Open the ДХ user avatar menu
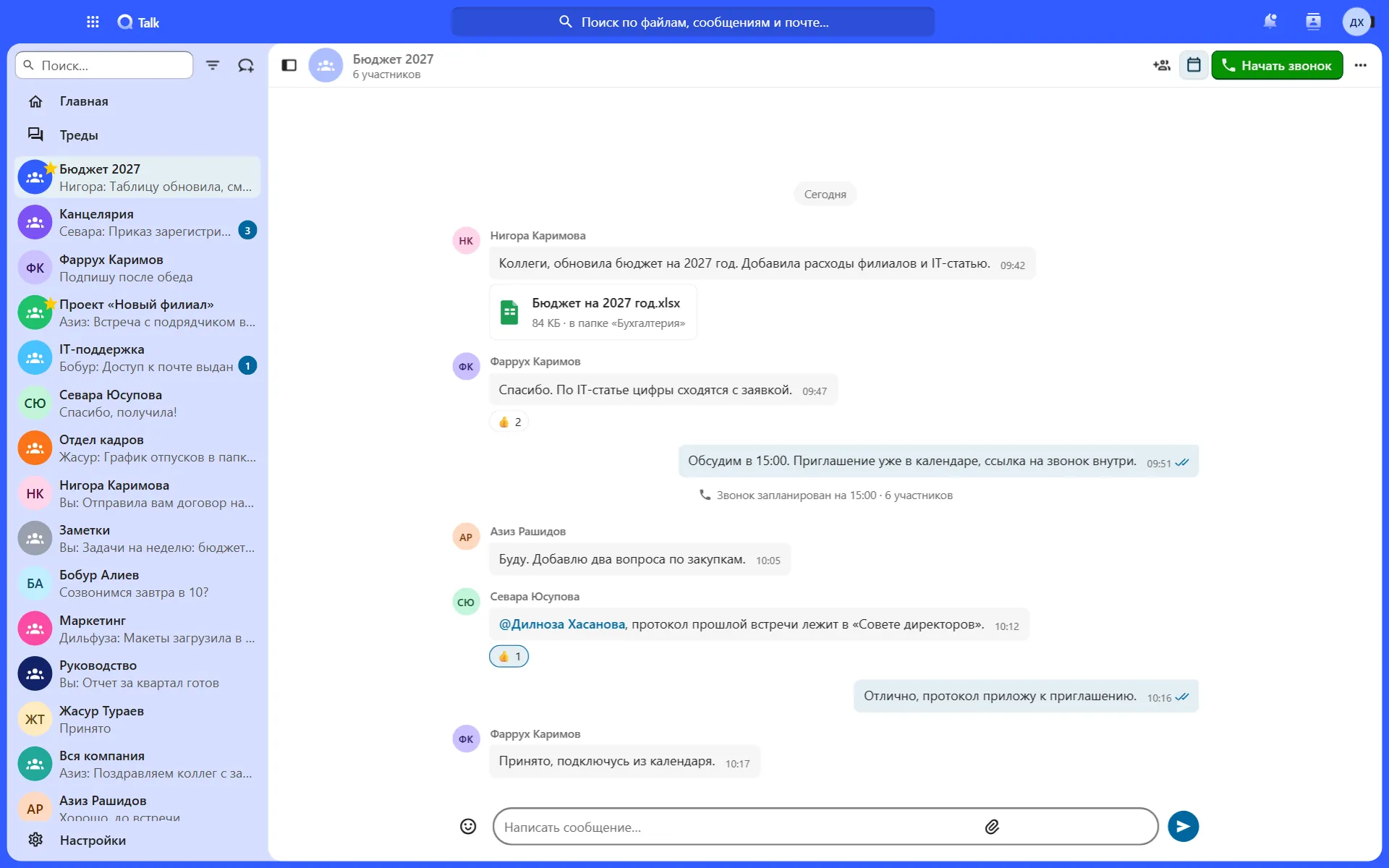The height and width of the screenshot is (868, 1389). pos(1357,22)
